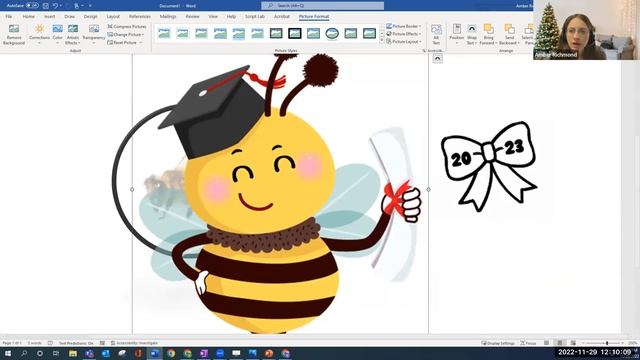Viewport: 640px width, 360px height.
Task: Switch to Read Mode view icon
Action: point(547,343)
